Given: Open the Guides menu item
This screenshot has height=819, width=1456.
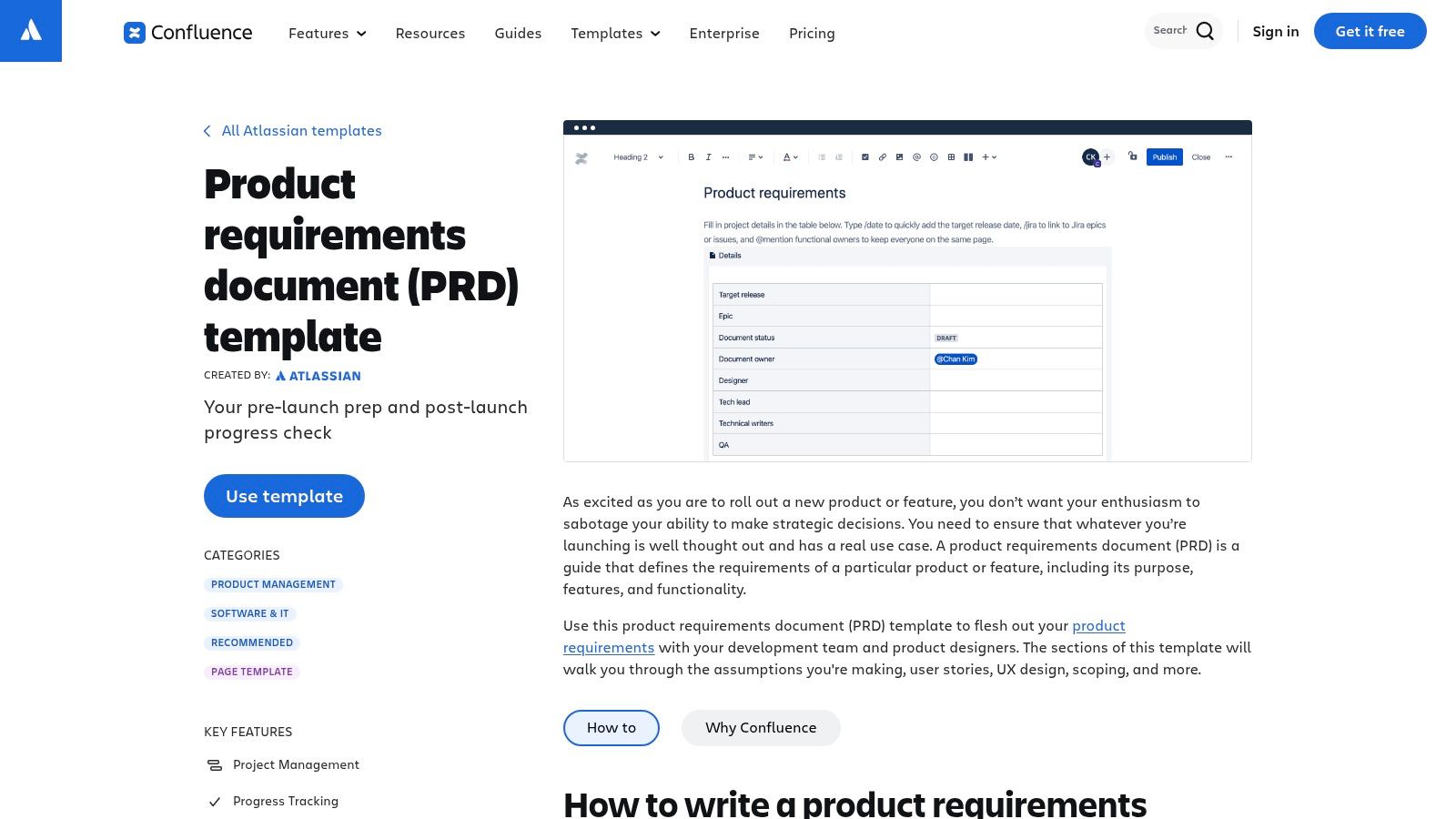Looking at the screenshot, I should [518, 33].
